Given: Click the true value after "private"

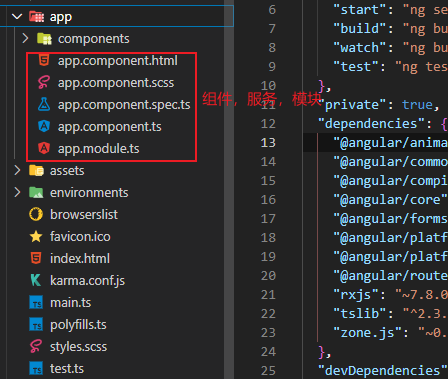Looking at the screenshot, I should pyautogui.click(x=417, y=105).
